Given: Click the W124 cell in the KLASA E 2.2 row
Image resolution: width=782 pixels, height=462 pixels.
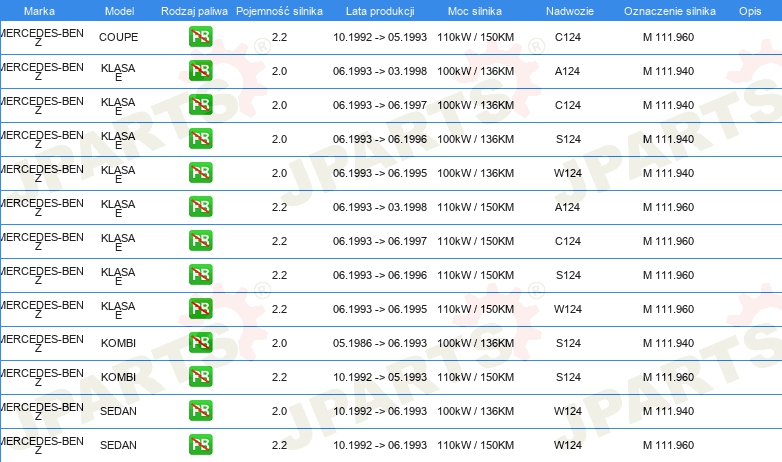Looking at the screenshot, I should 568,308.
